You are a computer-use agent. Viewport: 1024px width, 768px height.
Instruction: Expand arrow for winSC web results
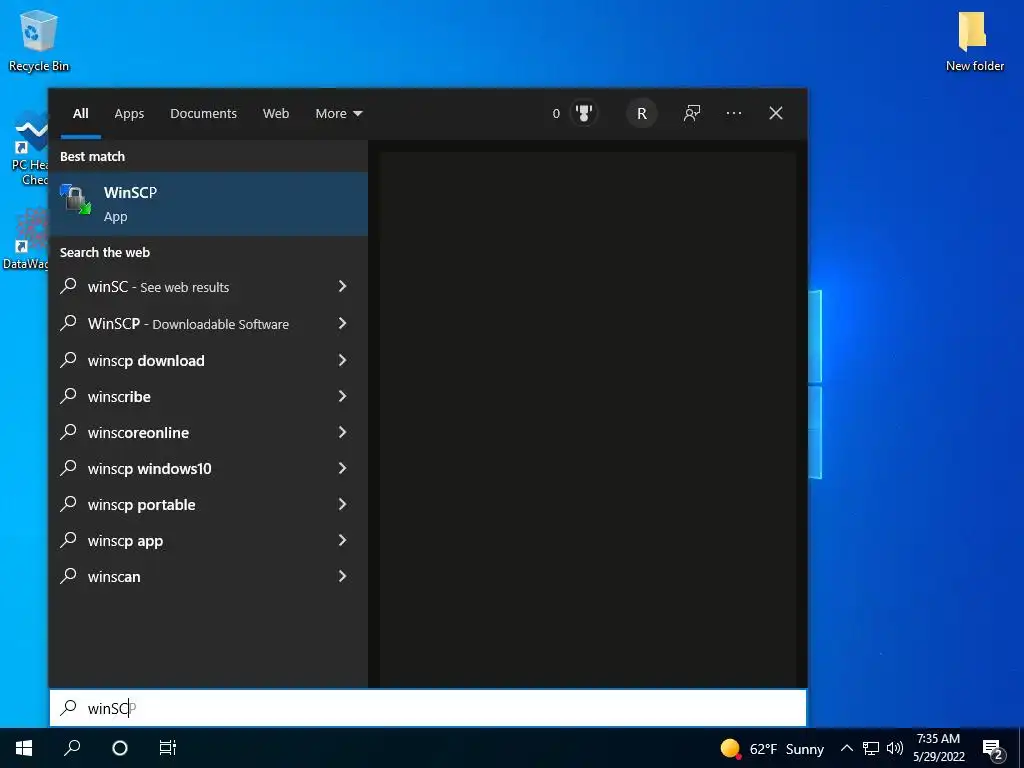pyautogui.click(x=342, y=286)
